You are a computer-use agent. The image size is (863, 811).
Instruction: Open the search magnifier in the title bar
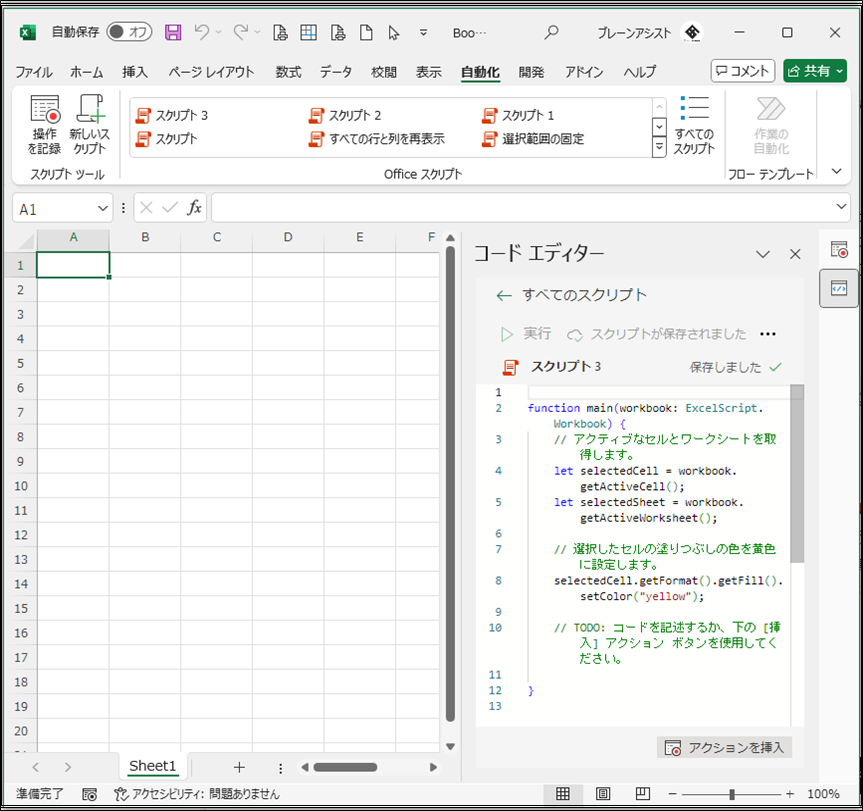click(x=551, y=32)
